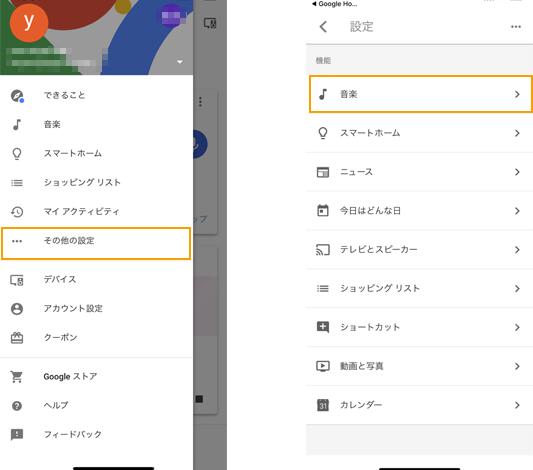
Task: Tap the coupon gift icon
Action: coord(17,338)
